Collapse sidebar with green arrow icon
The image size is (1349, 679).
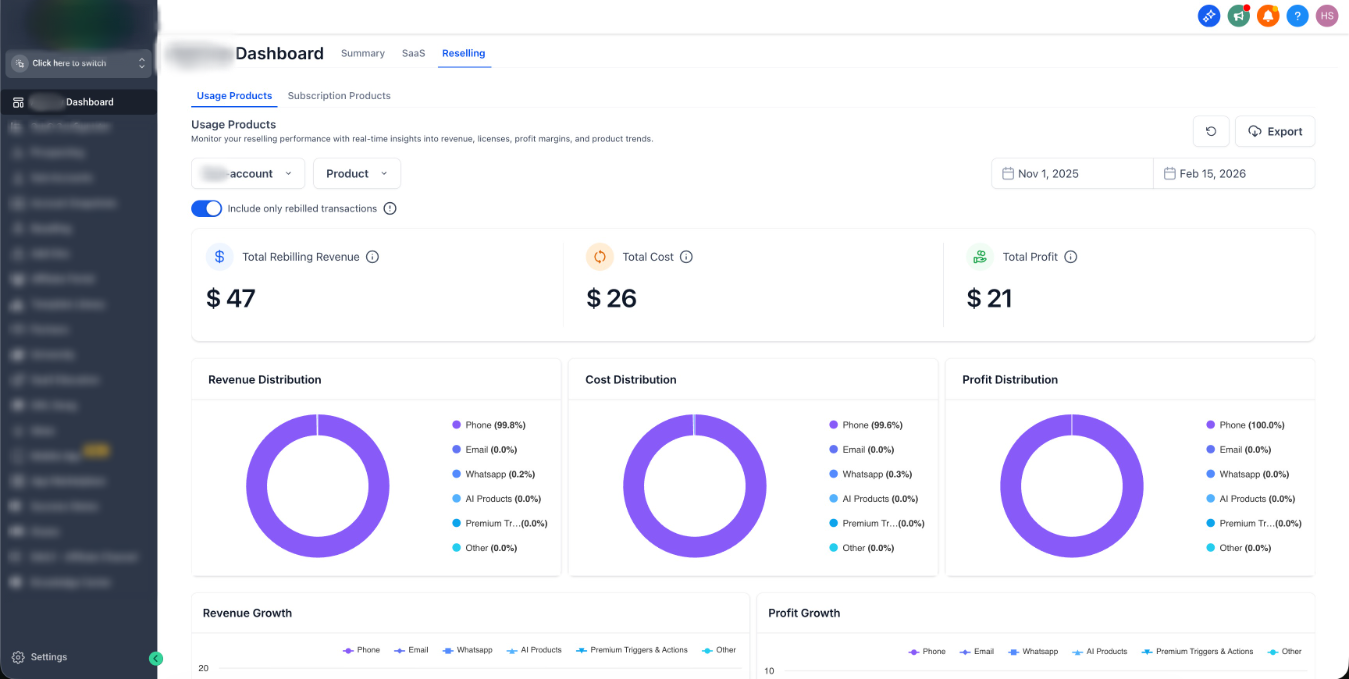pos(155,658)
